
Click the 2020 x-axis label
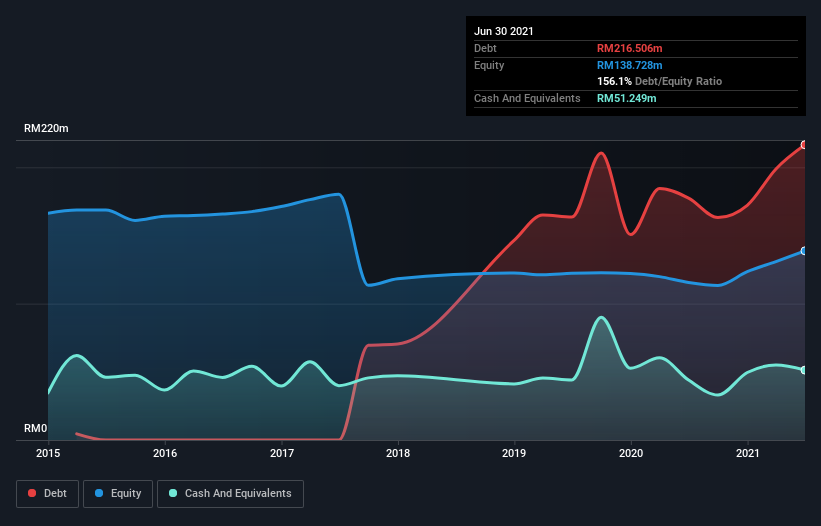[x=631, y=453]
